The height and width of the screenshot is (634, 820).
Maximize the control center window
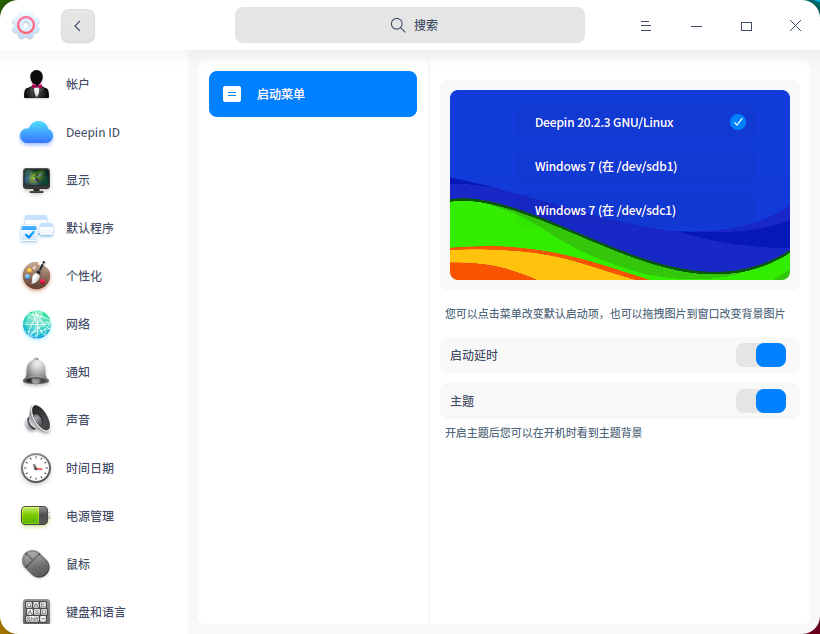(x=746, y=26)
